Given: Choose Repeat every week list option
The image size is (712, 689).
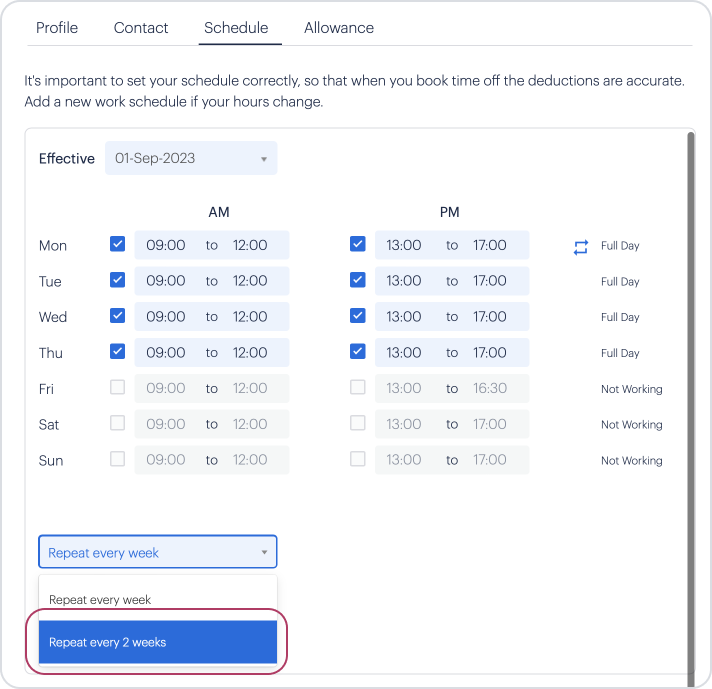Looking at the screenshot, I should (x=158, y=600).
